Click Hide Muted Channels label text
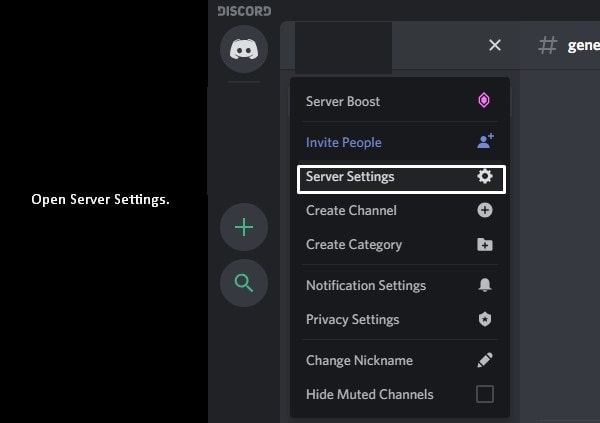 coord(370,394)
